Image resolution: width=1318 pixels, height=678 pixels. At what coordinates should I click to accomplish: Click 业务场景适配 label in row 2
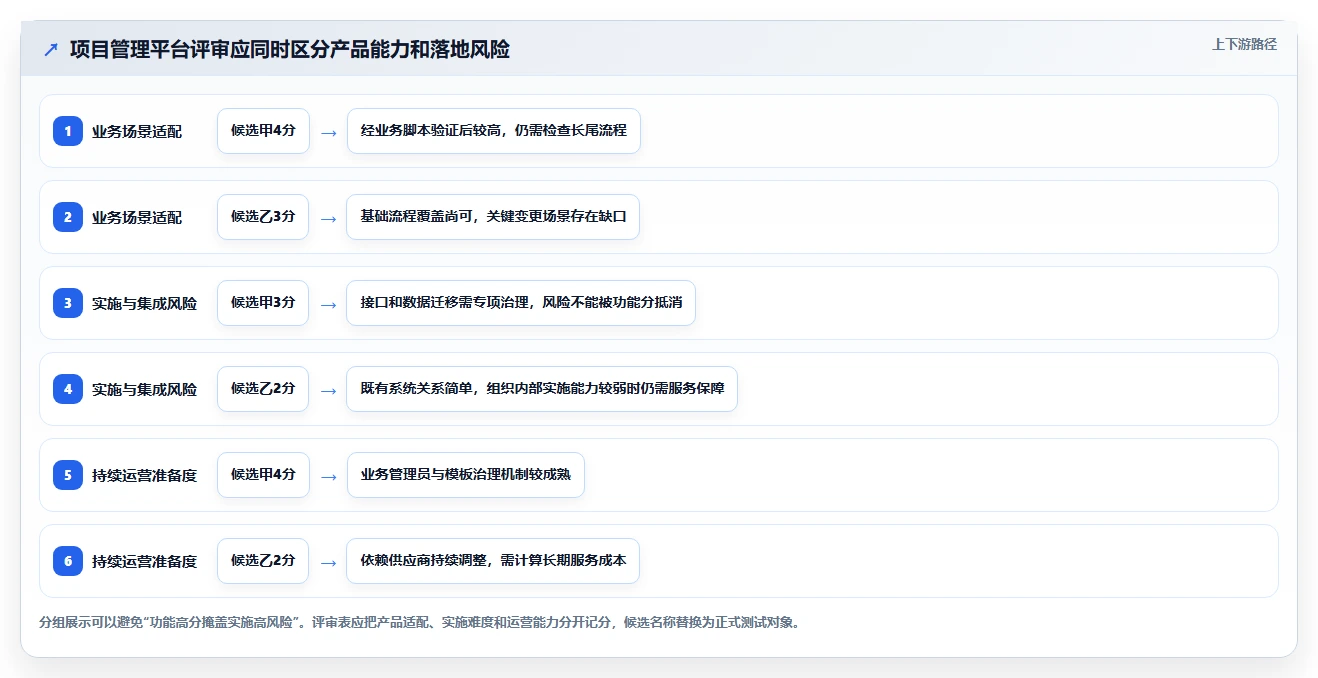[x=137, y=217]
